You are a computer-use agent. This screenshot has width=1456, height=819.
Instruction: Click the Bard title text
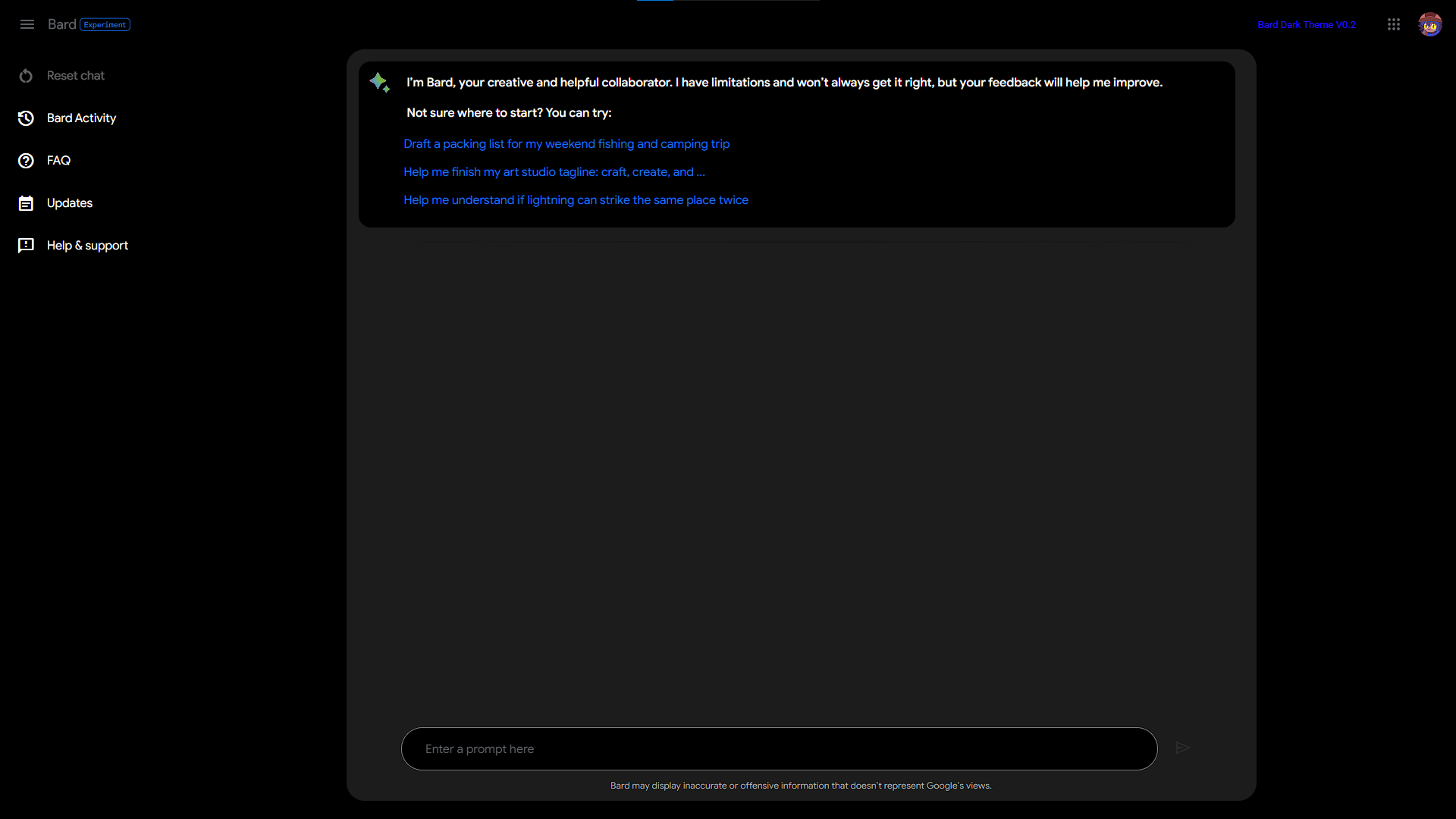(62, 24)
